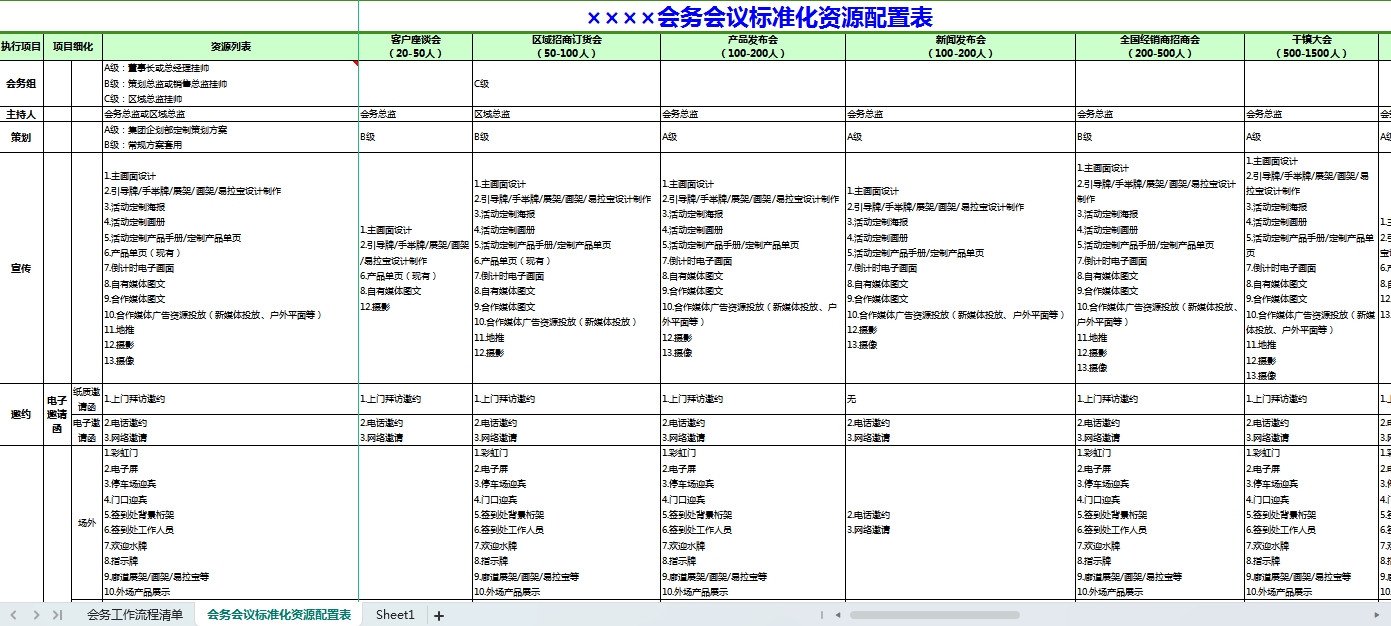Select the 策划 row label
This screenshot has width=1391, height=626.
[x=21, y=137]
